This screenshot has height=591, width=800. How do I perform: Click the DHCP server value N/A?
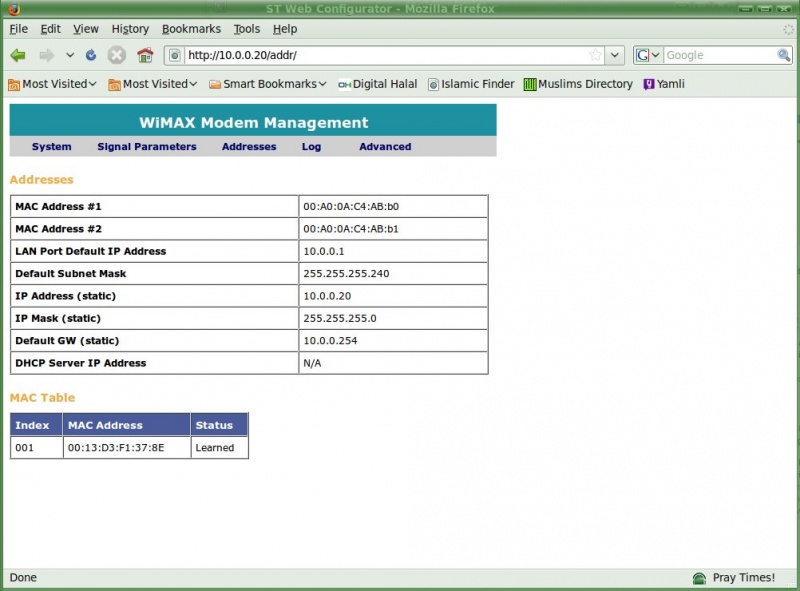point(312,363)
